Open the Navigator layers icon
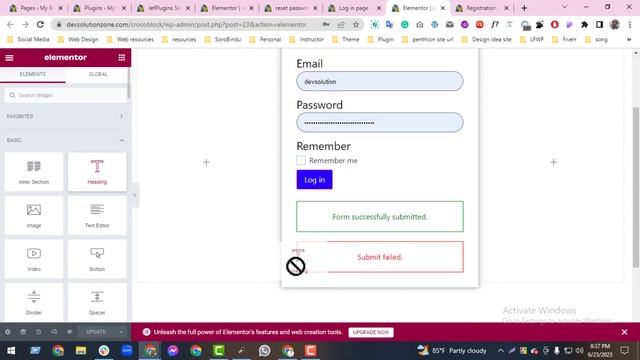640x360 pixels. click(23, 332)
